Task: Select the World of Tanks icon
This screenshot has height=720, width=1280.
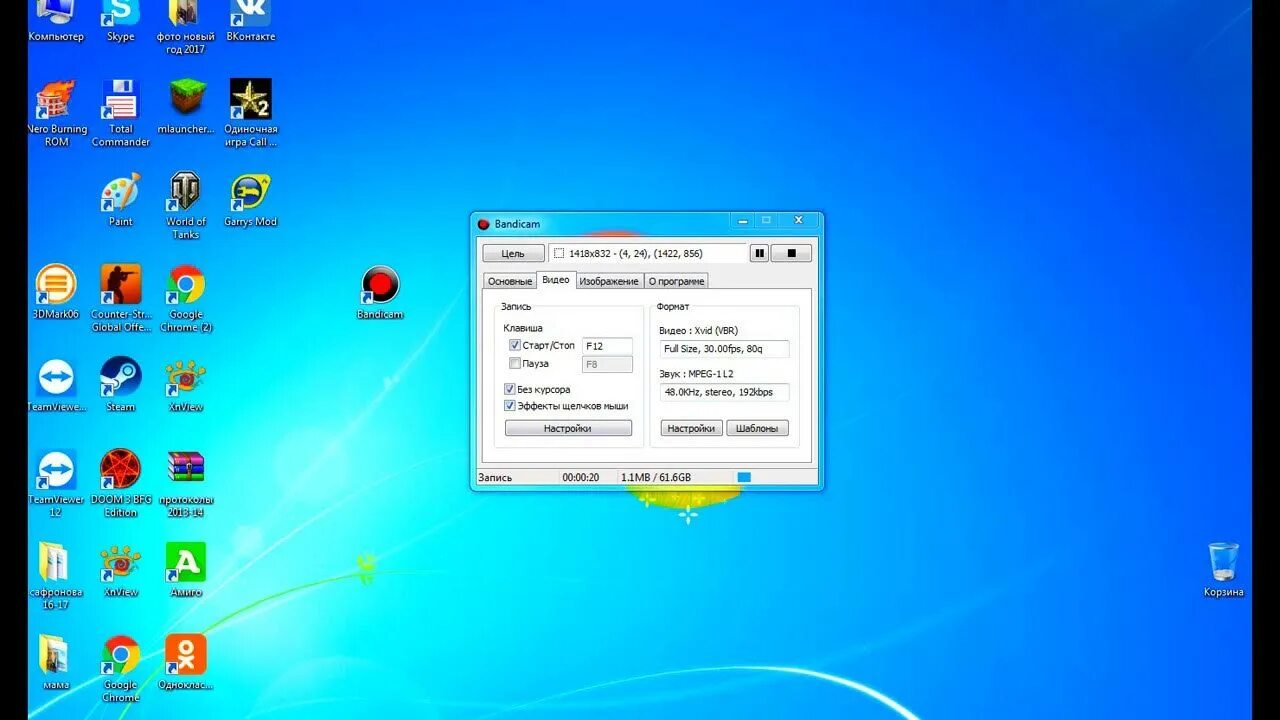Action: click(x=186, y=206)
